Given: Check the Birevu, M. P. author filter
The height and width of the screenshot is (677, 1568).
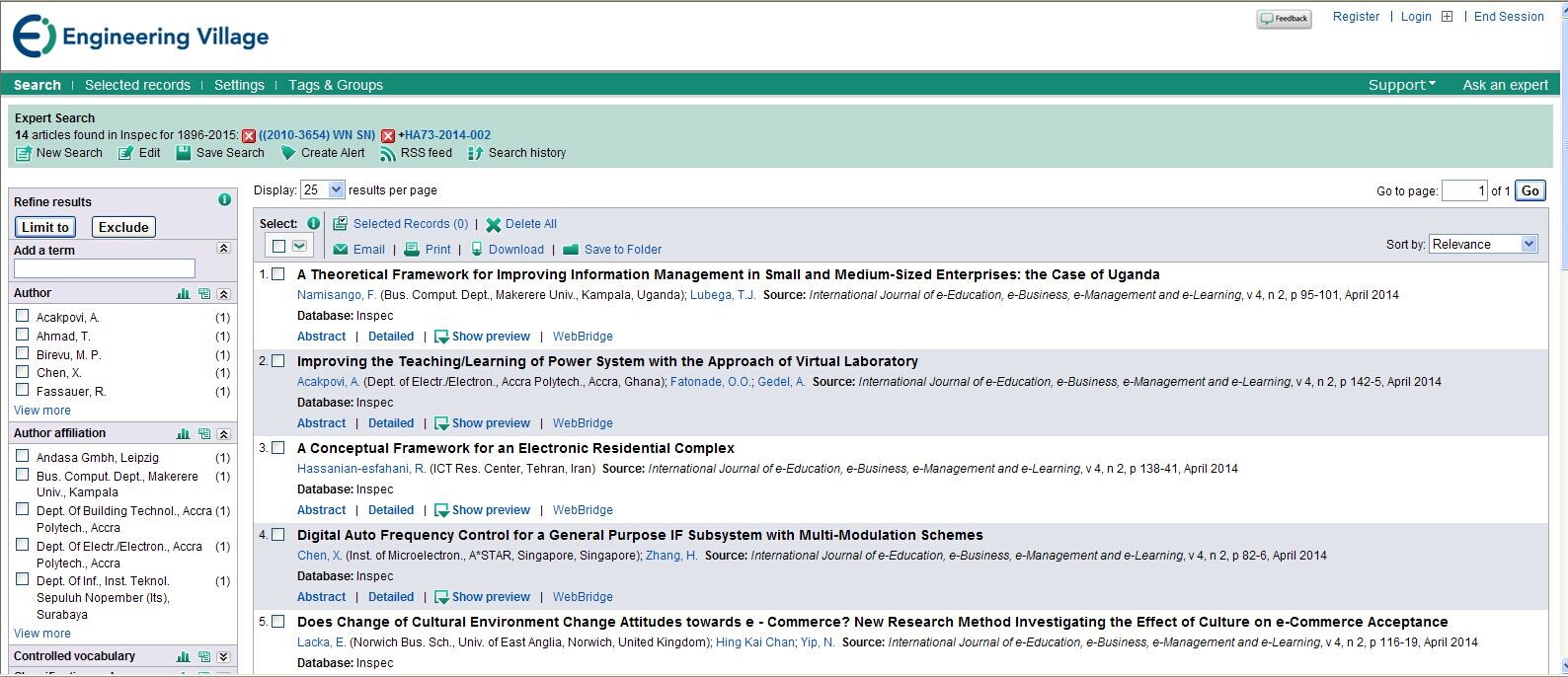Looking at the screenshot, I should coord(23,353).
